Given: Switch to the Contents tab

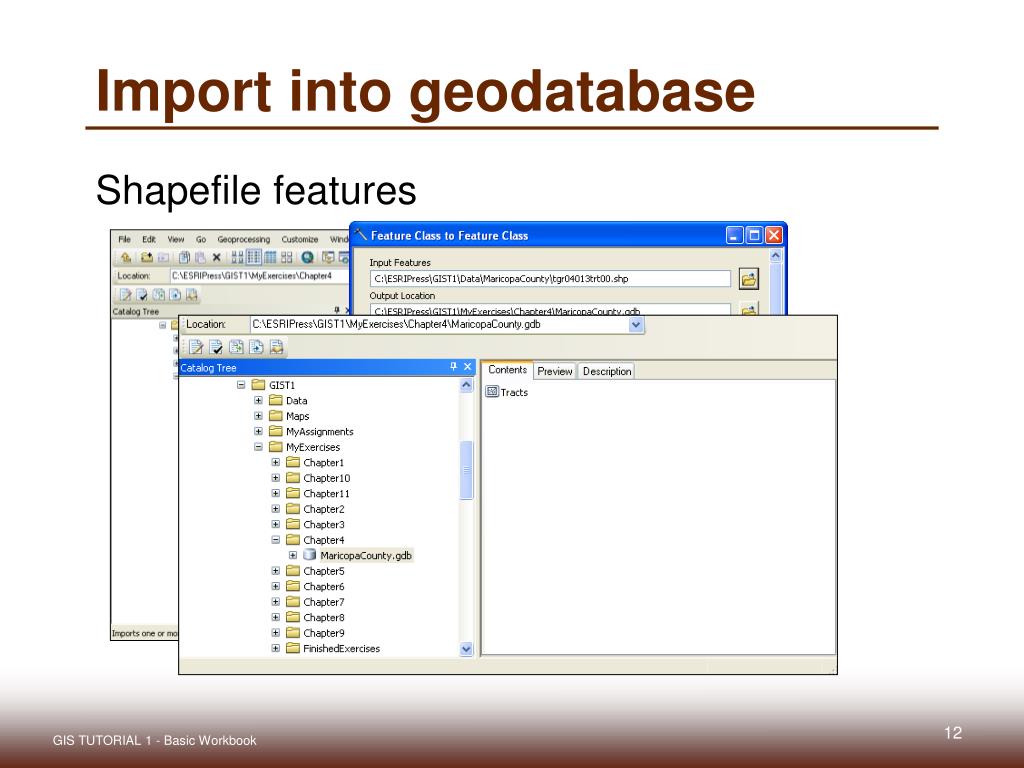Looking at the screenshot, I should click(x=507, y=370).
